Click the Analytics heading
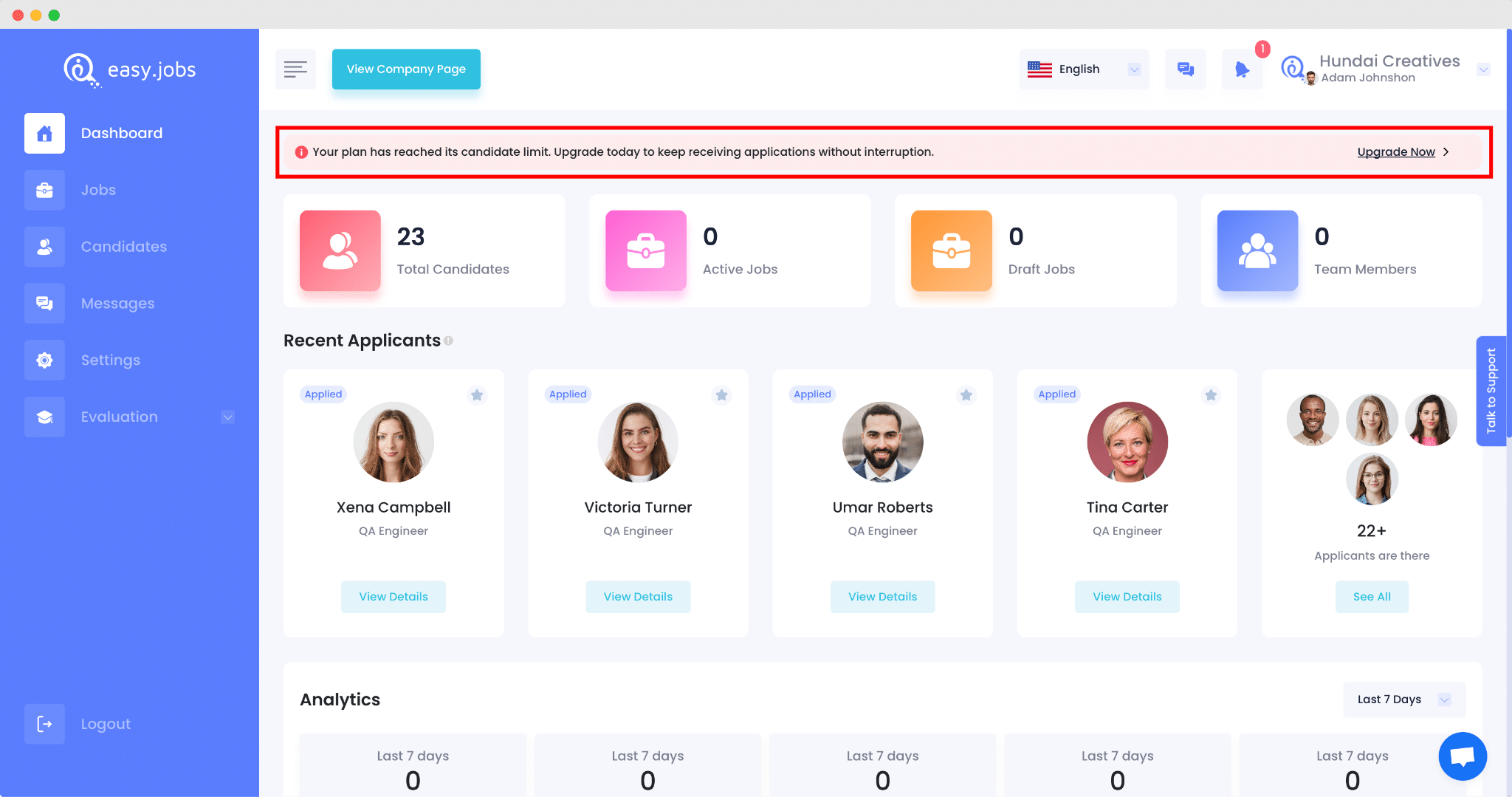1512x797 pixels. click(340, 699)
